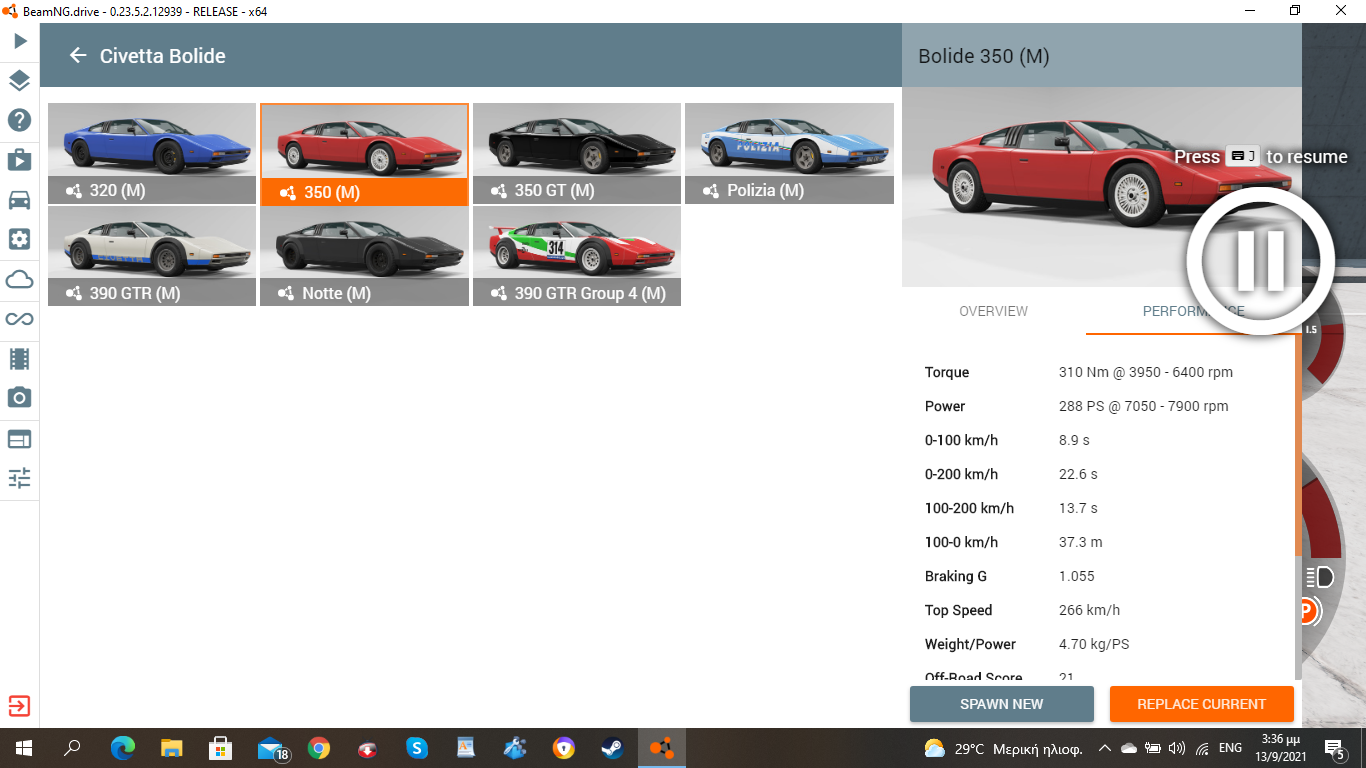Image resolution: width=1366 pixels, height=768 pixels.
Task: Click the Replace Current button
Action: 1201,704
